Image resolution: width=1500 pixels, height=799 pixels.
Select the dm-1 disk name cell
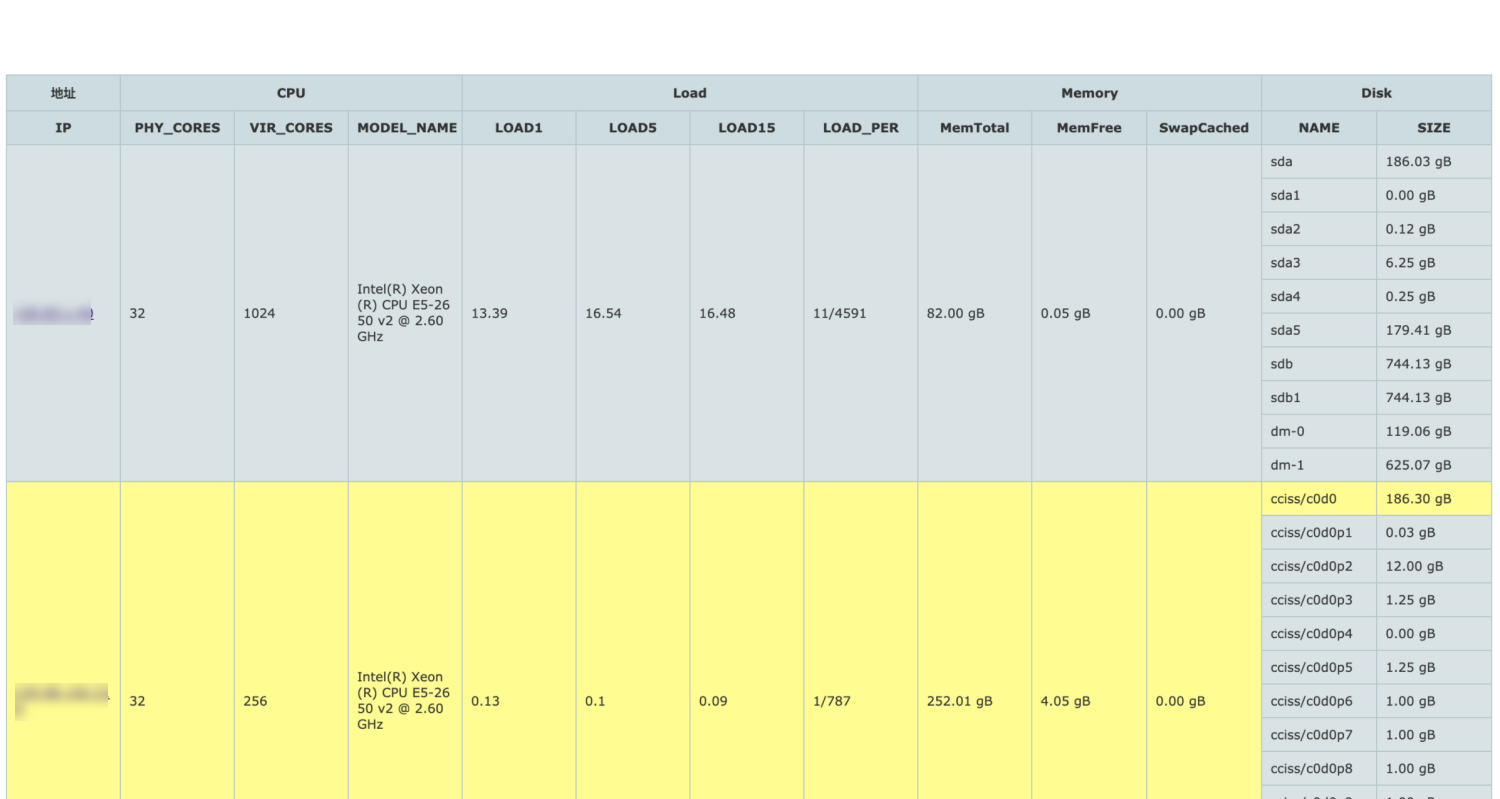tap(1319, 466)
